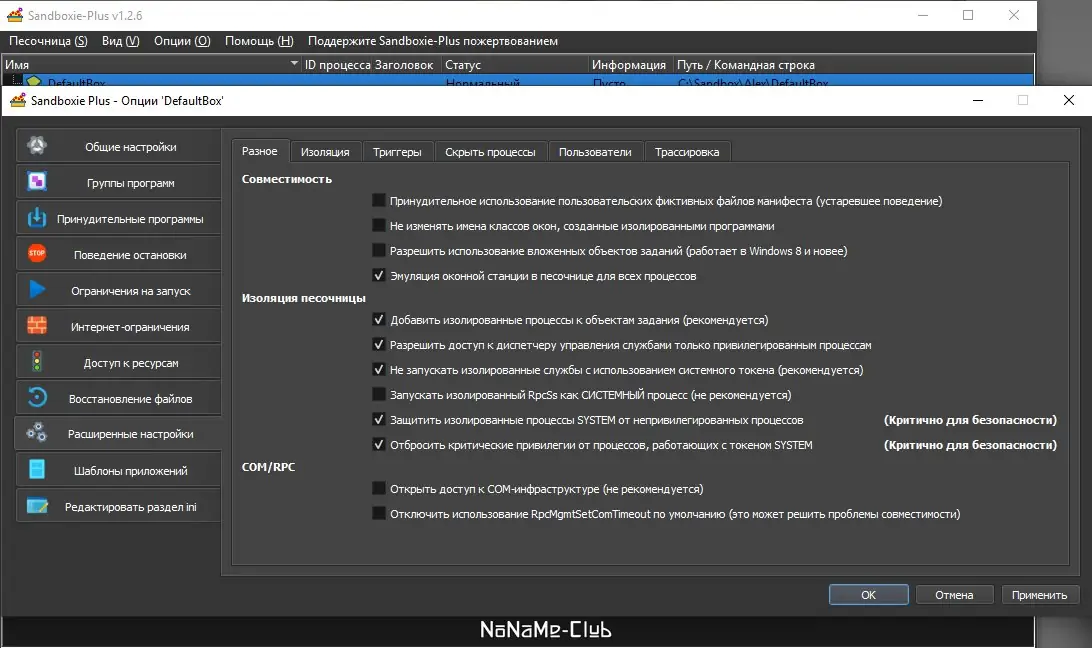Uncheck 'Добавить изолированные процессы к объектам задания'

(x=379, y=320)
